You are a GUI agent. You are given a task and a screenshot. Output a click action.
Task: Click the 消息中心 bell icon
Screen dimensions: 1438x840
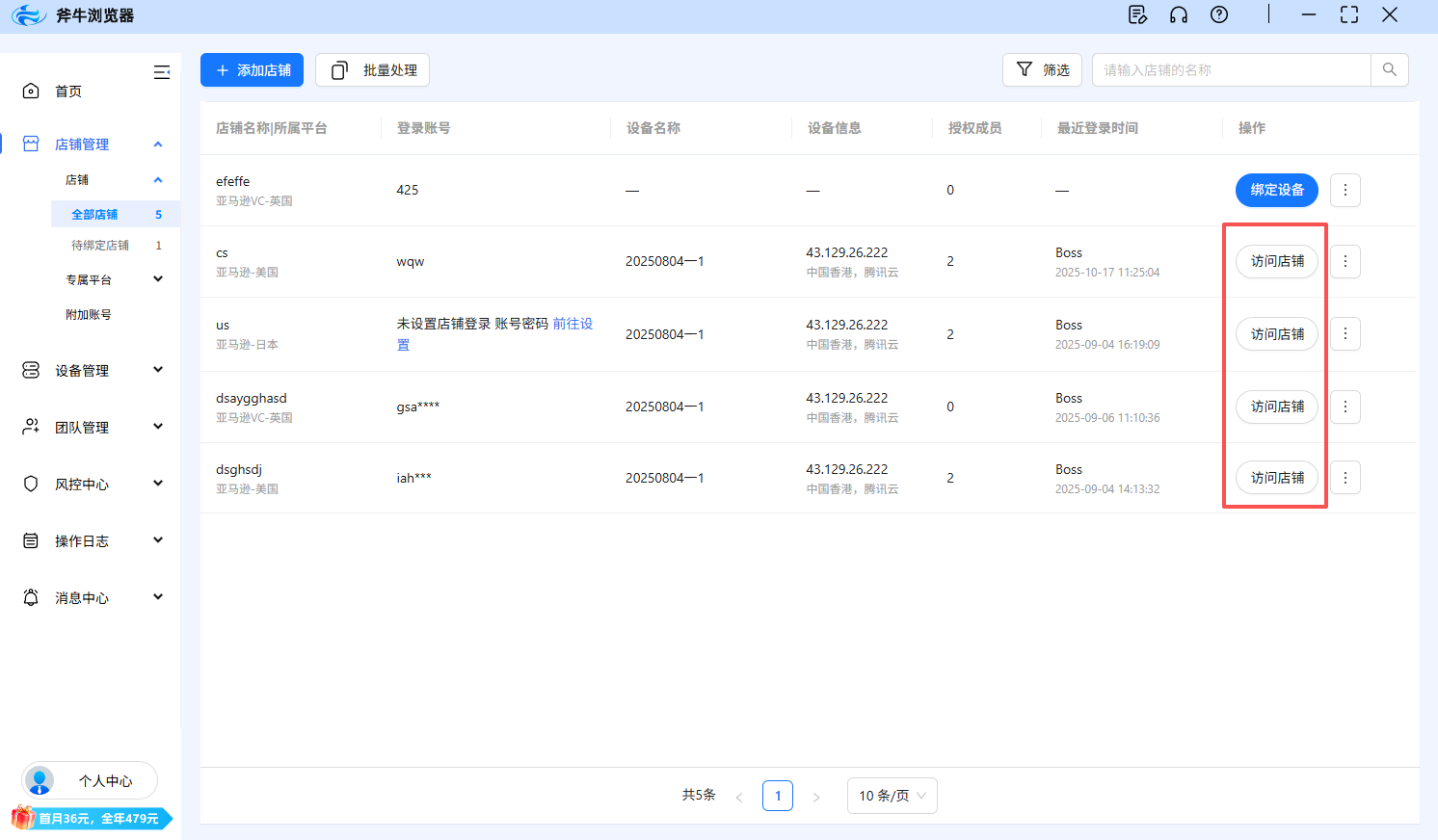click(30, 597)
